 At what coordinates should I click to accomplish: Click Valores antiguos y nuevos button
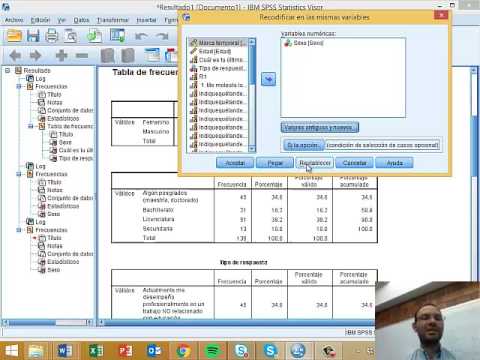(320, 127)
